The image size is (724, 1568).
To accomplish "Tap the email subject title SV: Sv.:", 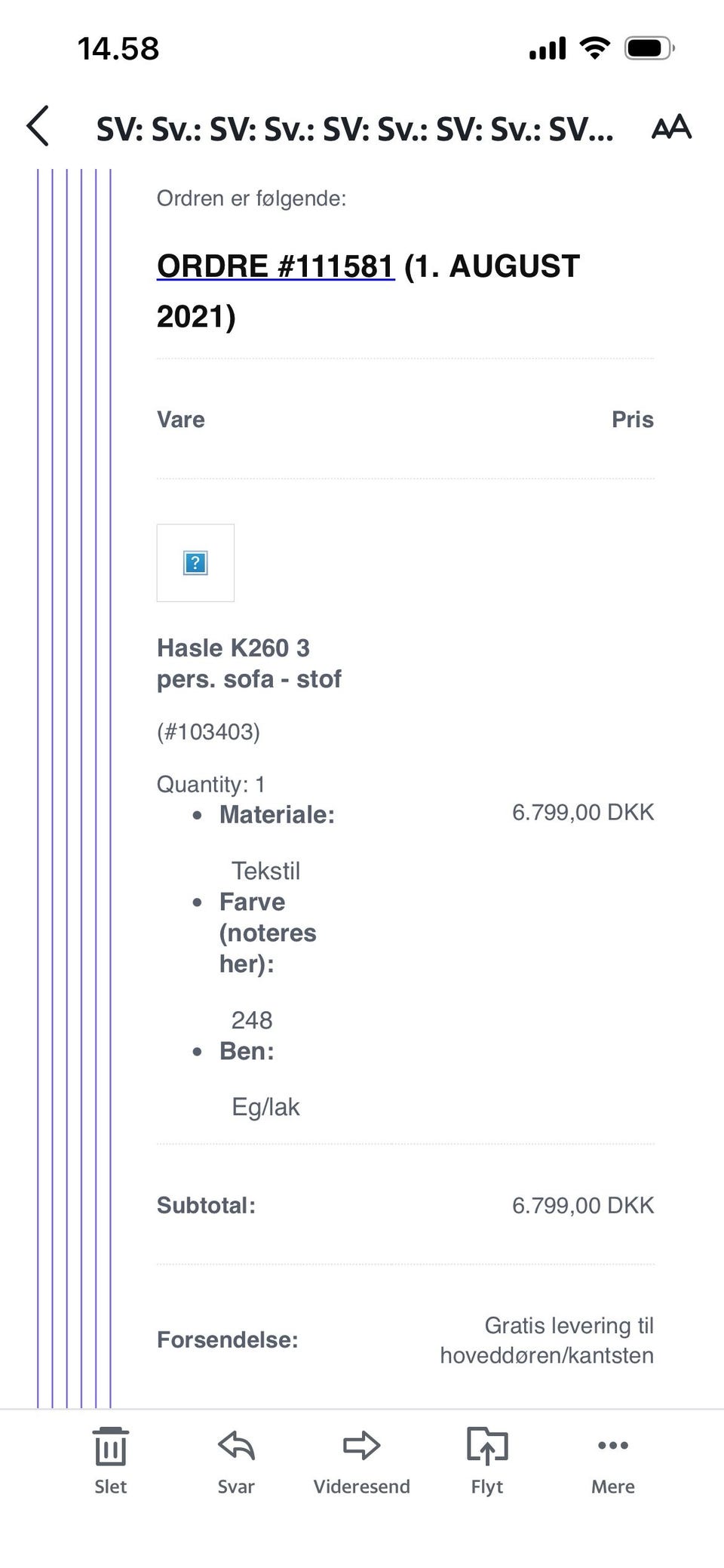I will 354,130.
